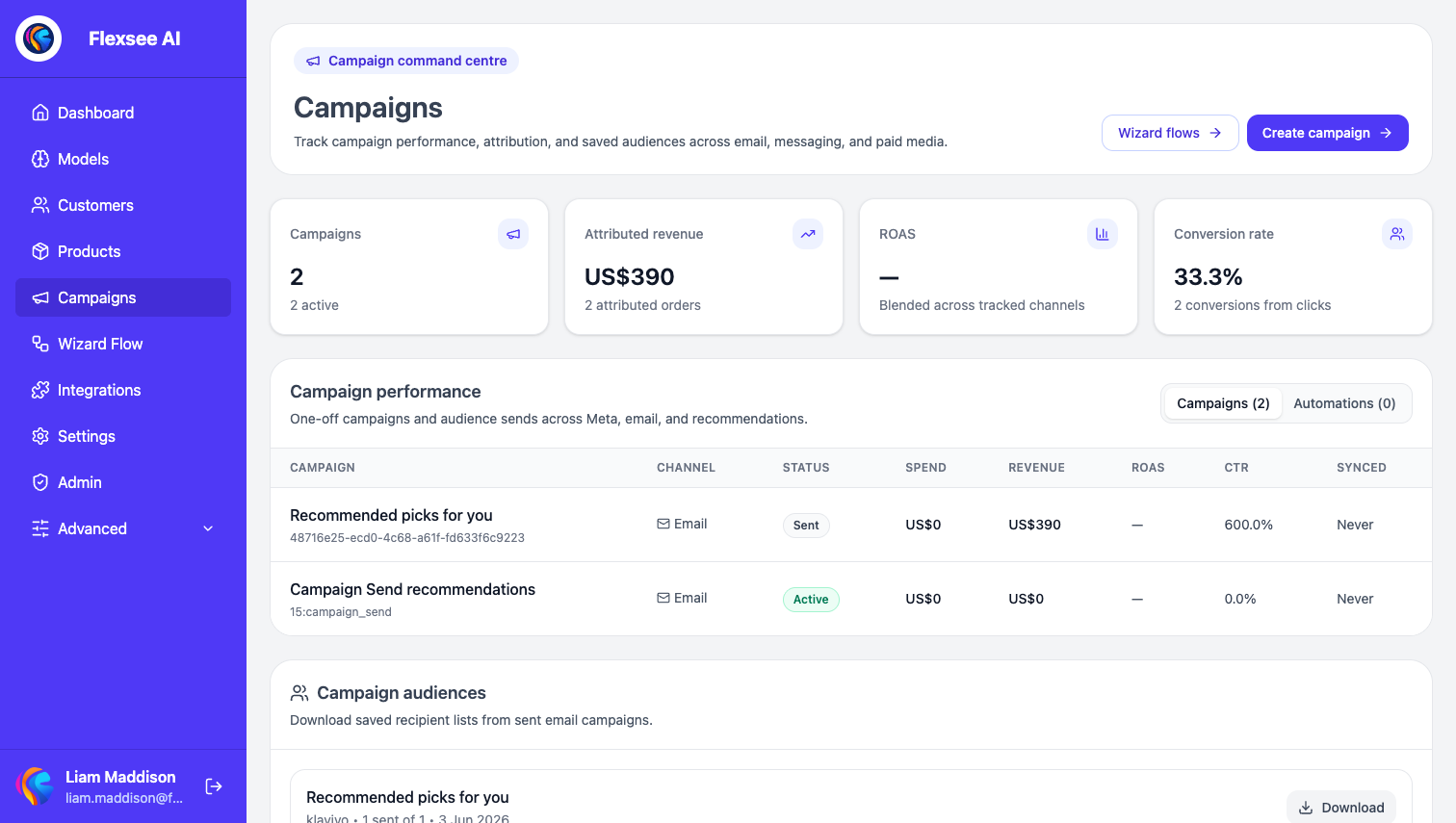Screen dimensions: 1456x823
Task: Click the logout icon beside Liam Maddison
Action: [214, 786]
